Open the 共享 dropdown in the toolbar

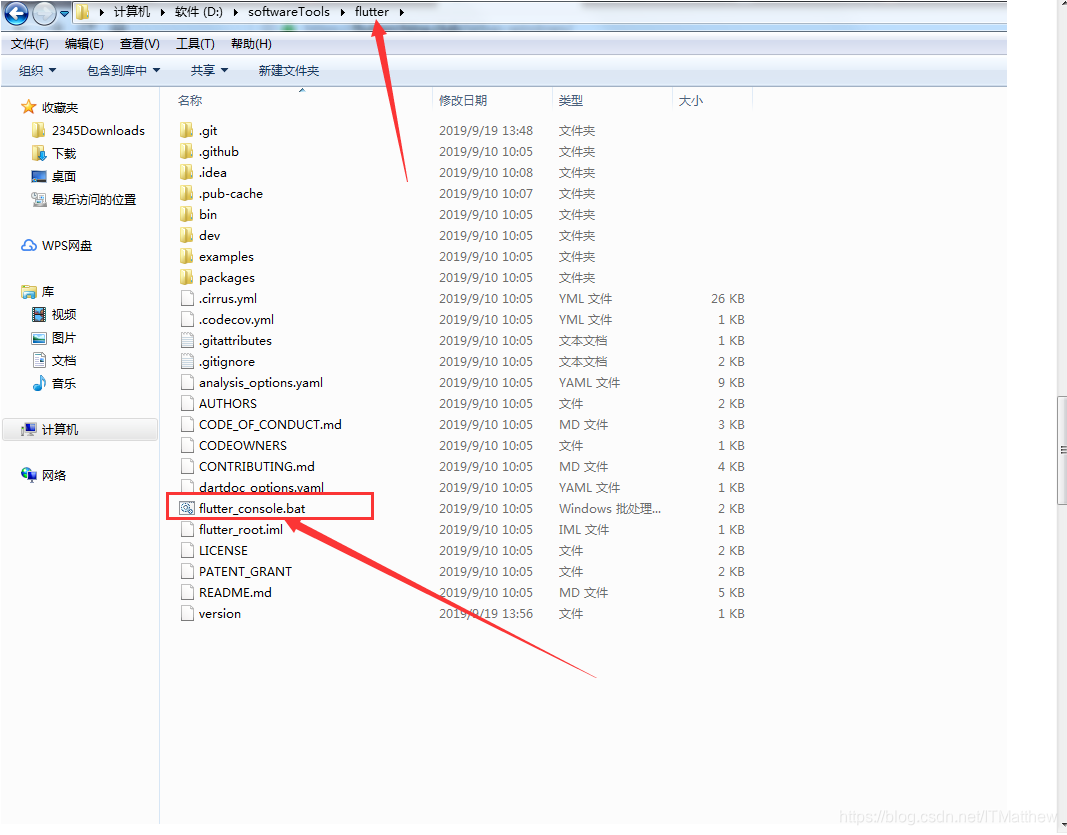(x=209, y=71)
